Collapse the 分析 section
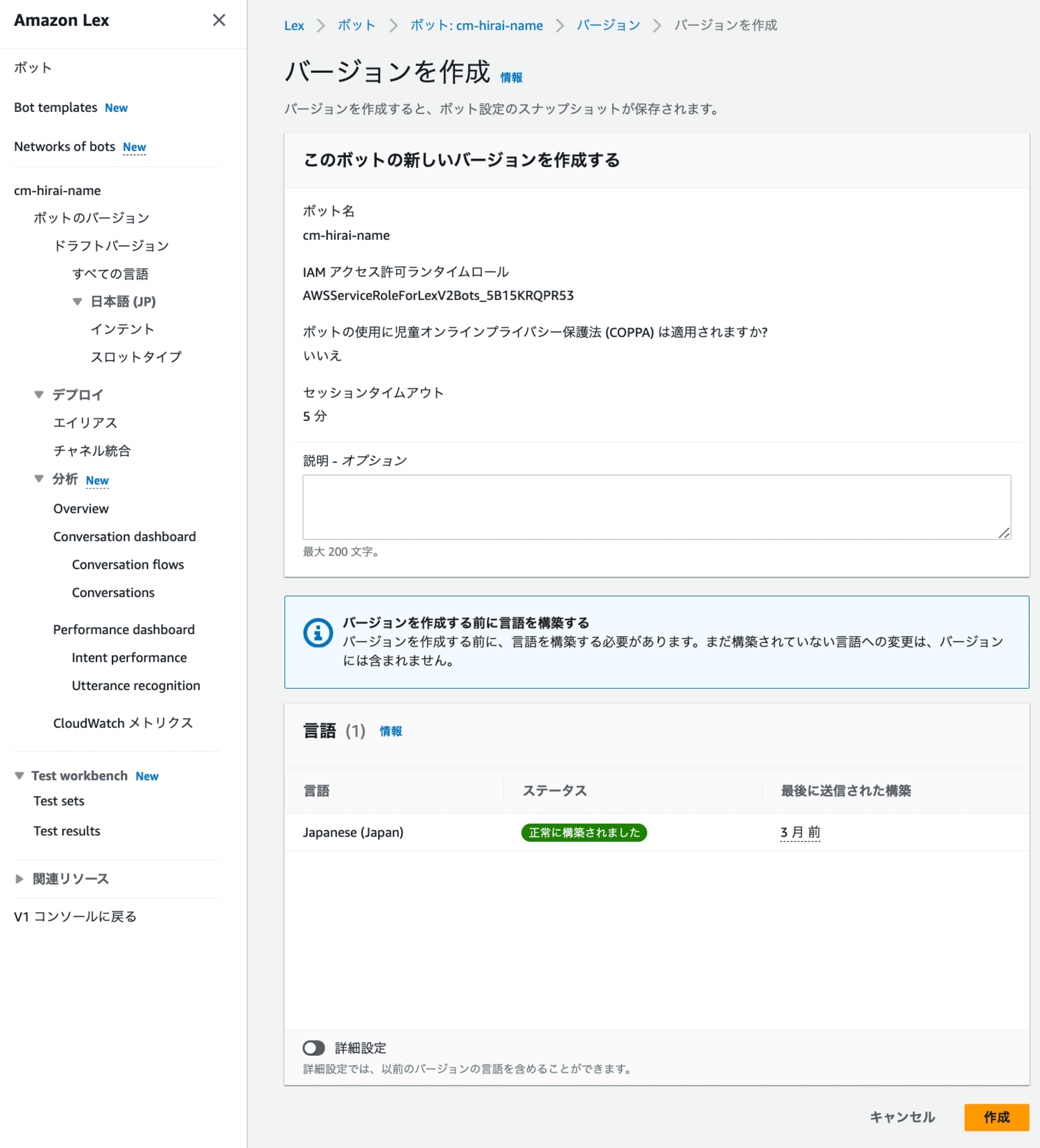The image size is (1040, 1148). click(x=38, y=479)
